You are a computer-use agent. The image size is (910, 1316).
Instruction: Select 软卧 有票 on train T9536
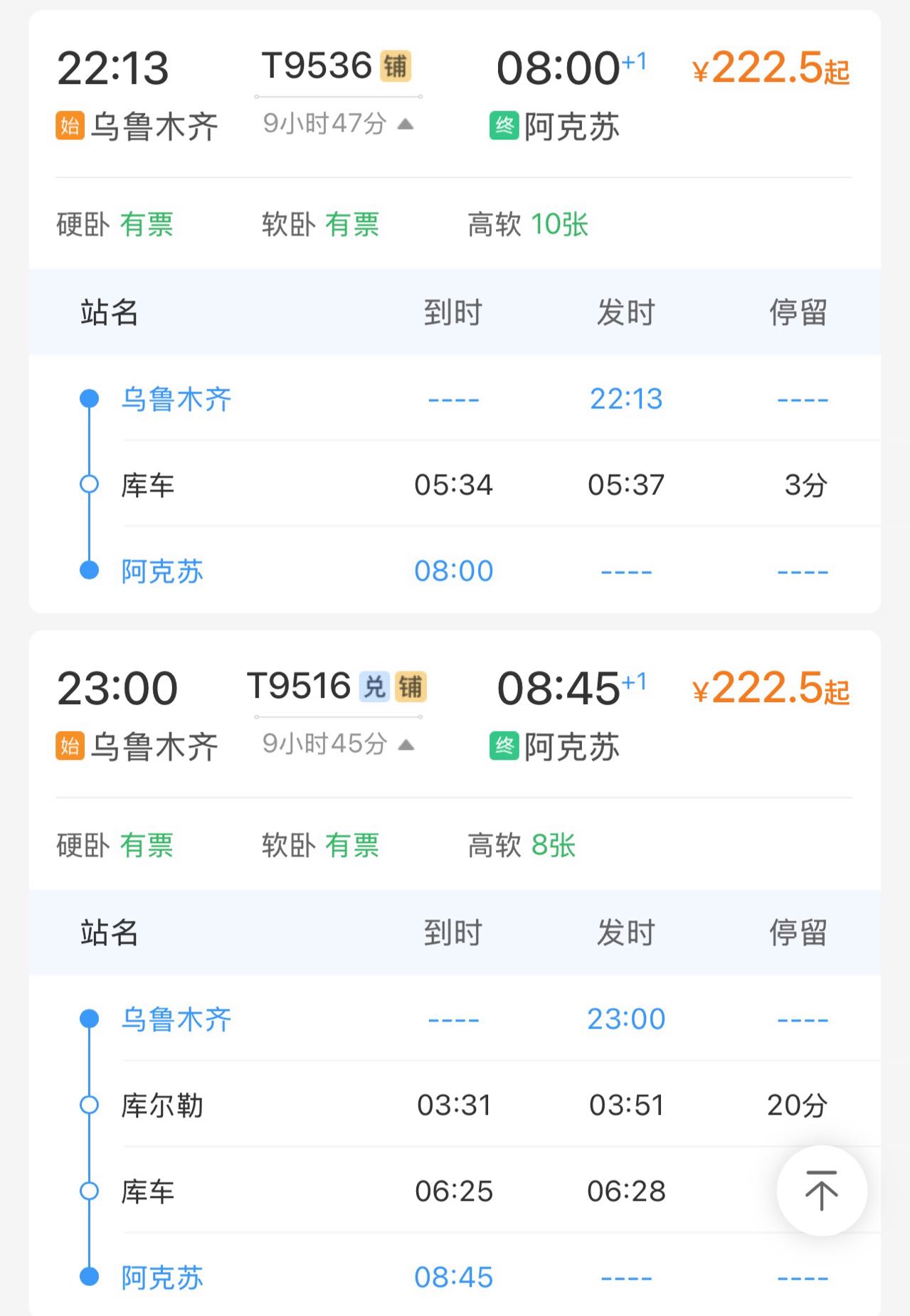[320, 225]
